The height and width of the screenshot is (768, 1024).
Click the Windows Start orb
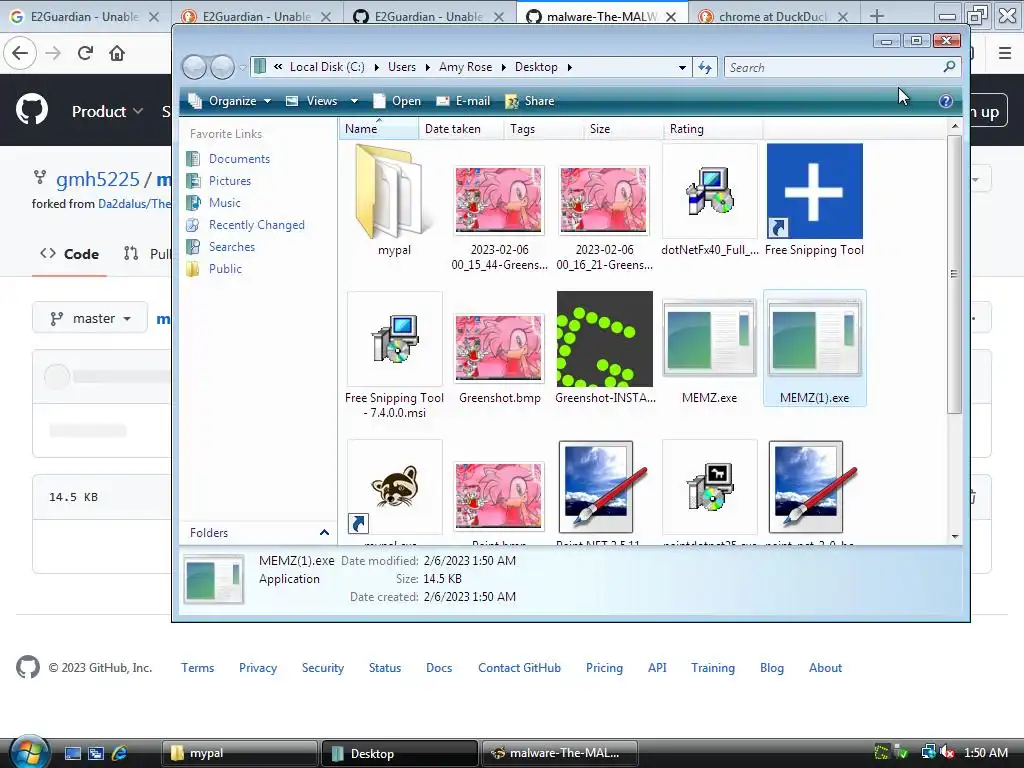pos(29,752)
